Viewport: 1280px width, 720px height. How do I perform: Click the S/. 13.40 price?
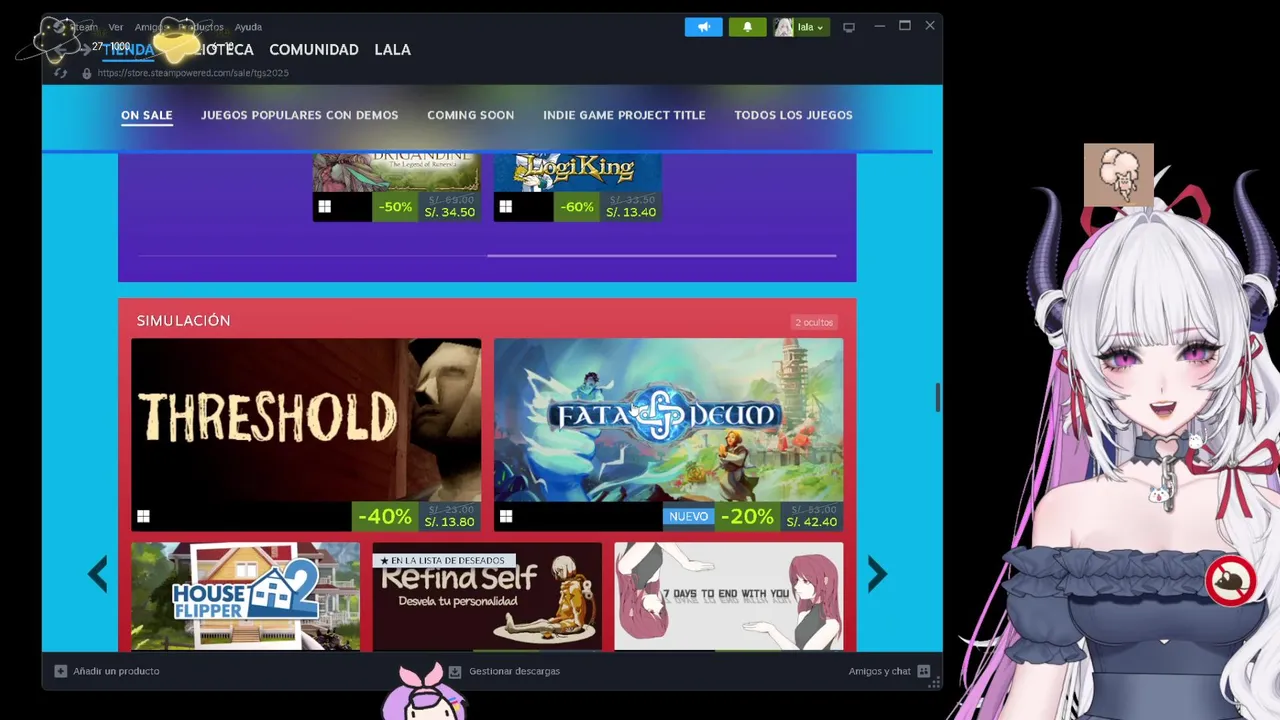click(630, 212)
